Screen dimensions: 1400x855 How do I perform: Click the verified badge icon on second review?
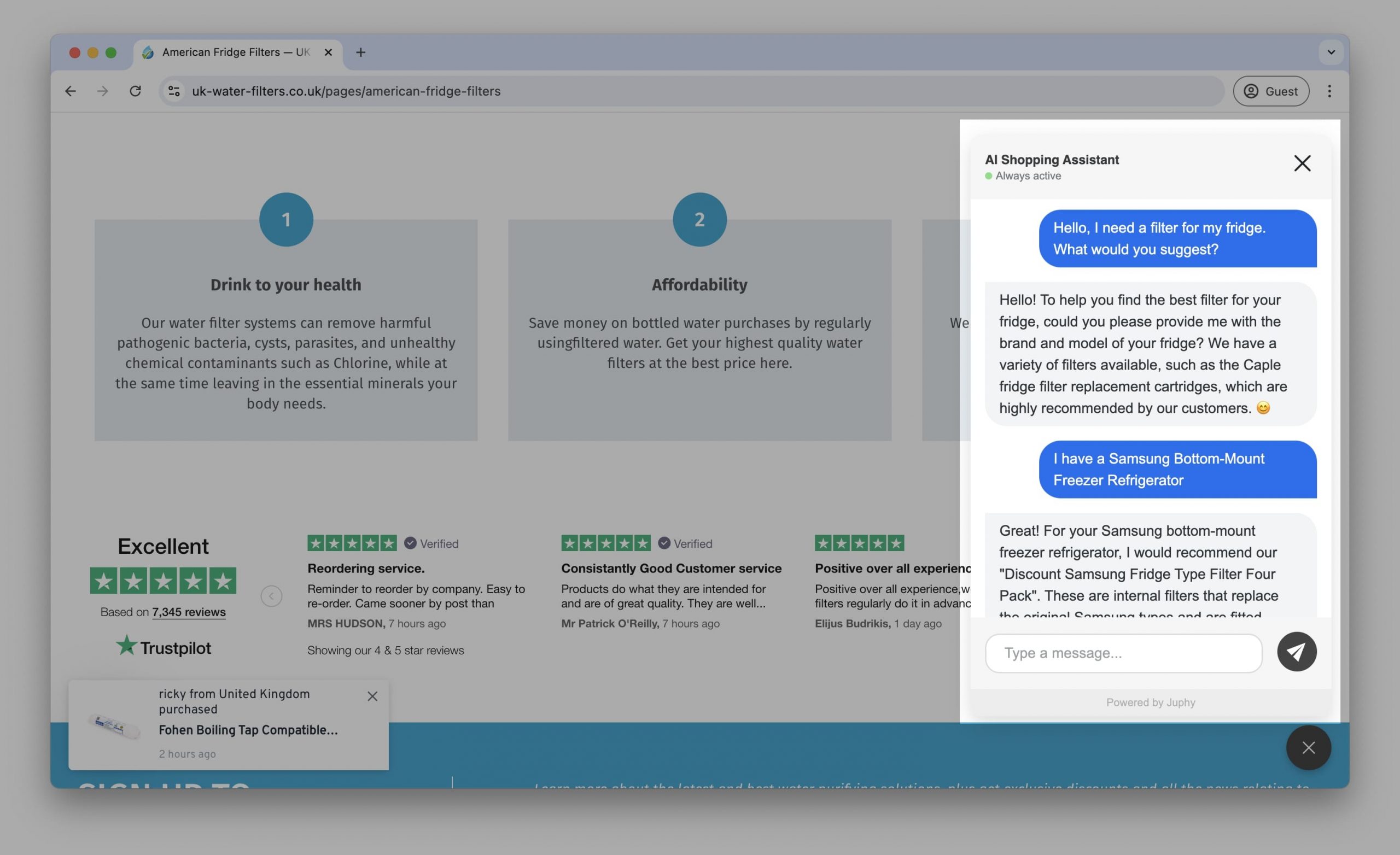[664, 543]
